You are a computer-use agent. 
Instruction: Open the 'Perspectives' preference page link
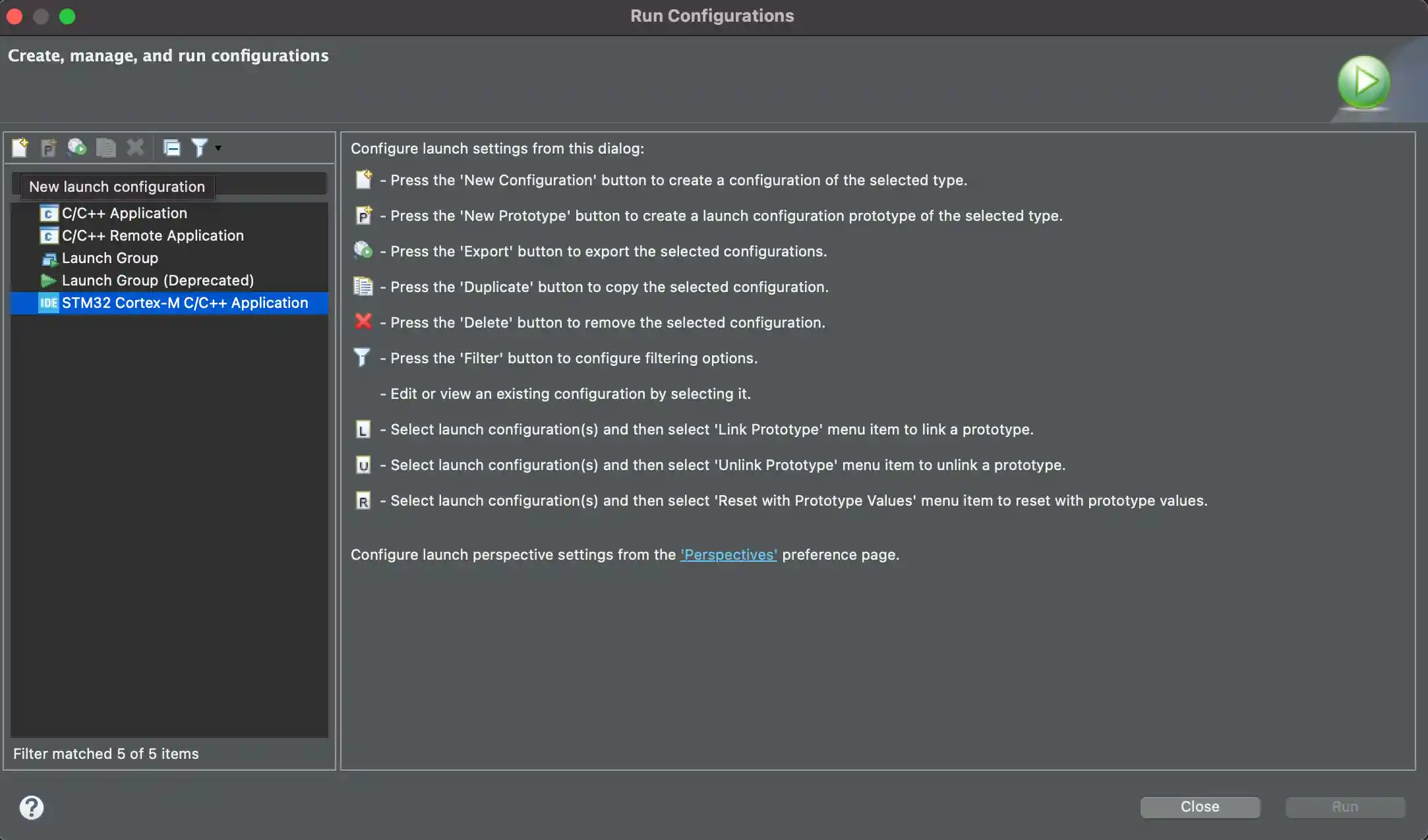tap(729, 555)
